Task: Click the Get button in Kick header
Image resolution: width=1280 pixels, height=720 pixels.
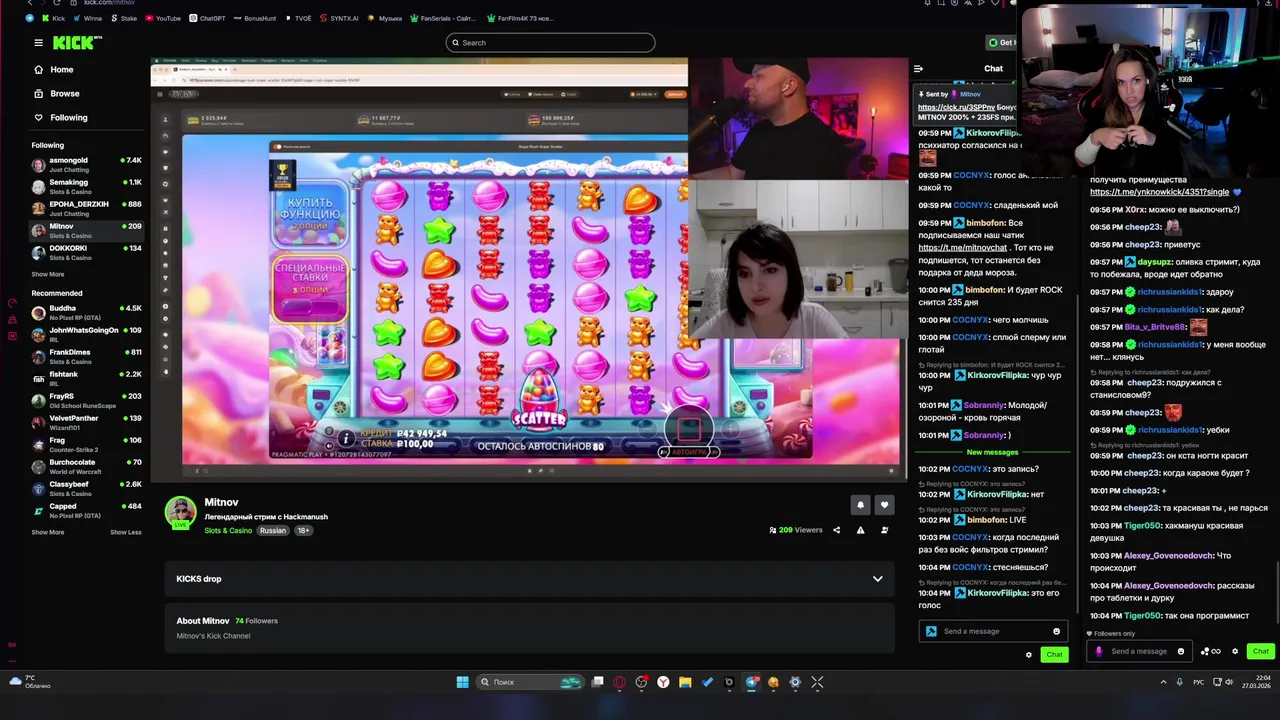Action: click(1001, 42)
